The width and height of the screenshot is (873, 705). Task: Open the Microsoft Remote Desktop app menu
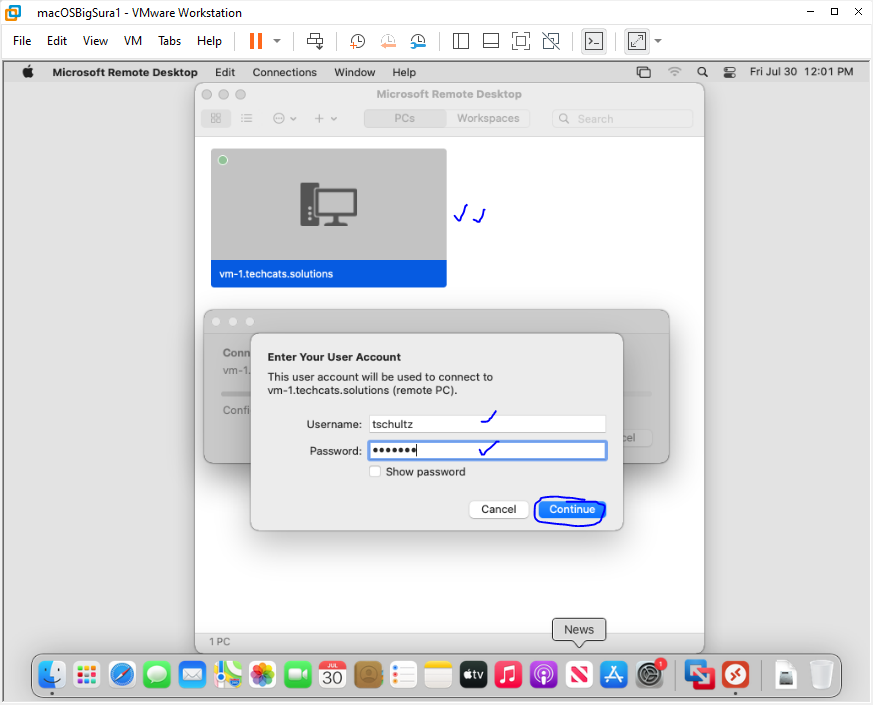click(x=125, y=72)
